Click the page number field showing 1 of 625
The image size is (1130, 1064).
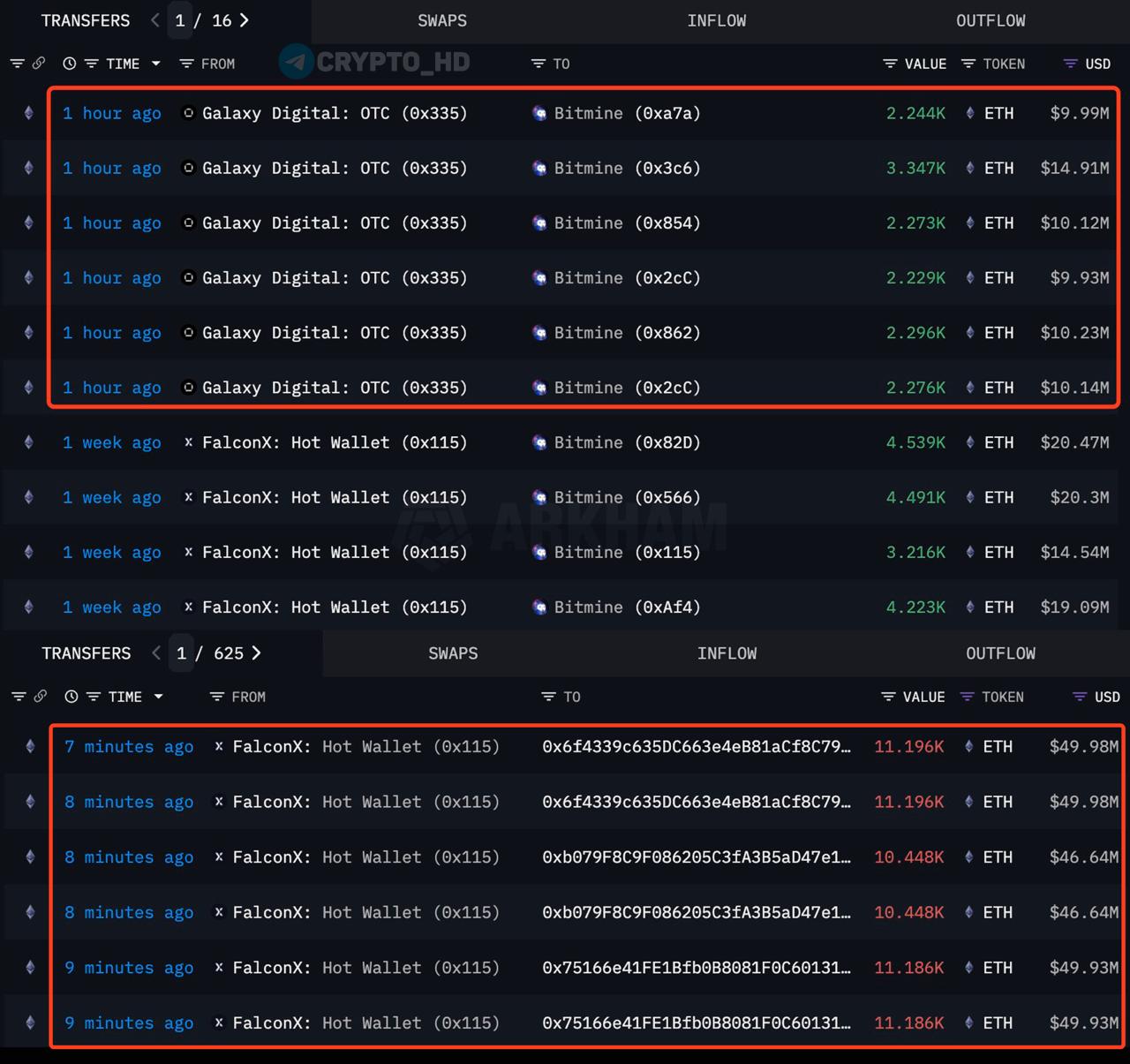pos(181,653)
